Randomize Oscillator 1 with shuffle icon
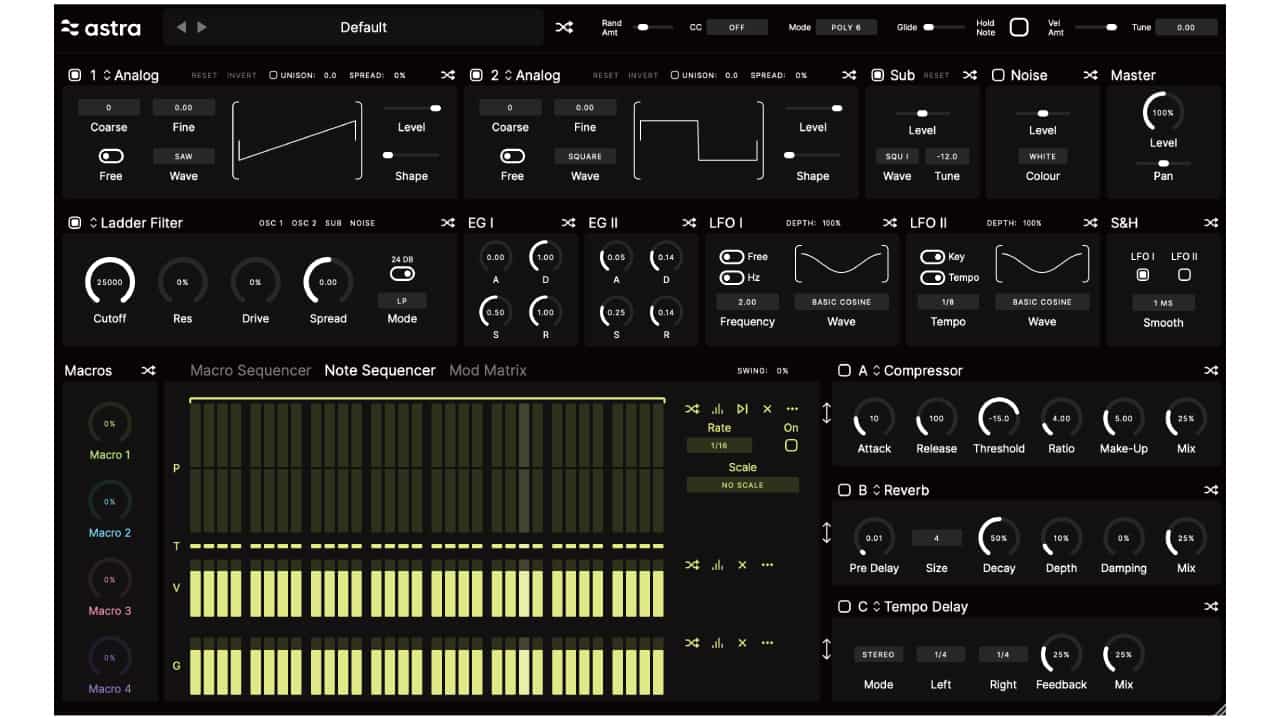Viewport: 1280px width, 720px height. click(448, 75)
